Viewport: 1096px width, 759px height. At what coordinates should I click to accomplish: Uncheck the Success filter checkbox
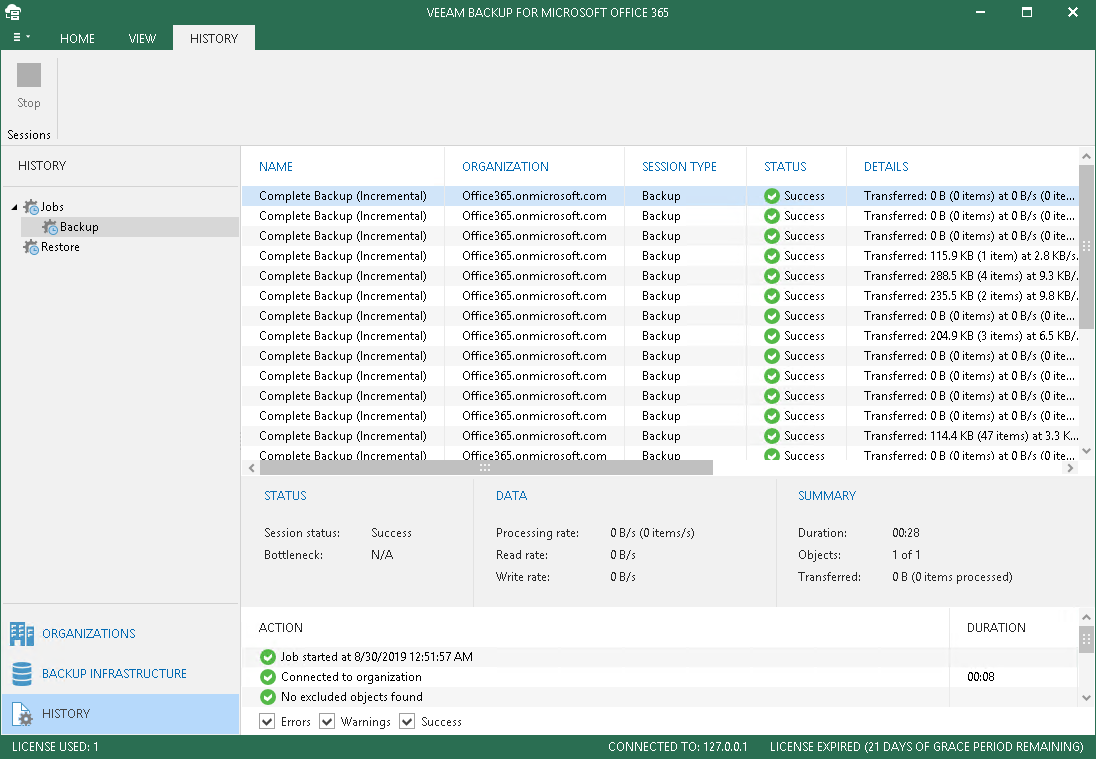(407, 721)
